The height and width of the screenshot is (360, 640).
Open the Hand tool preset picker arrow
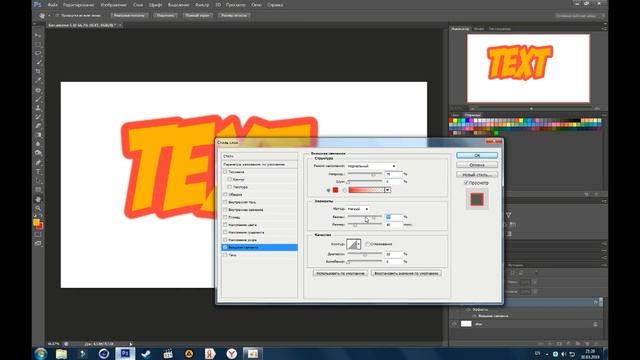pos(49,16)
